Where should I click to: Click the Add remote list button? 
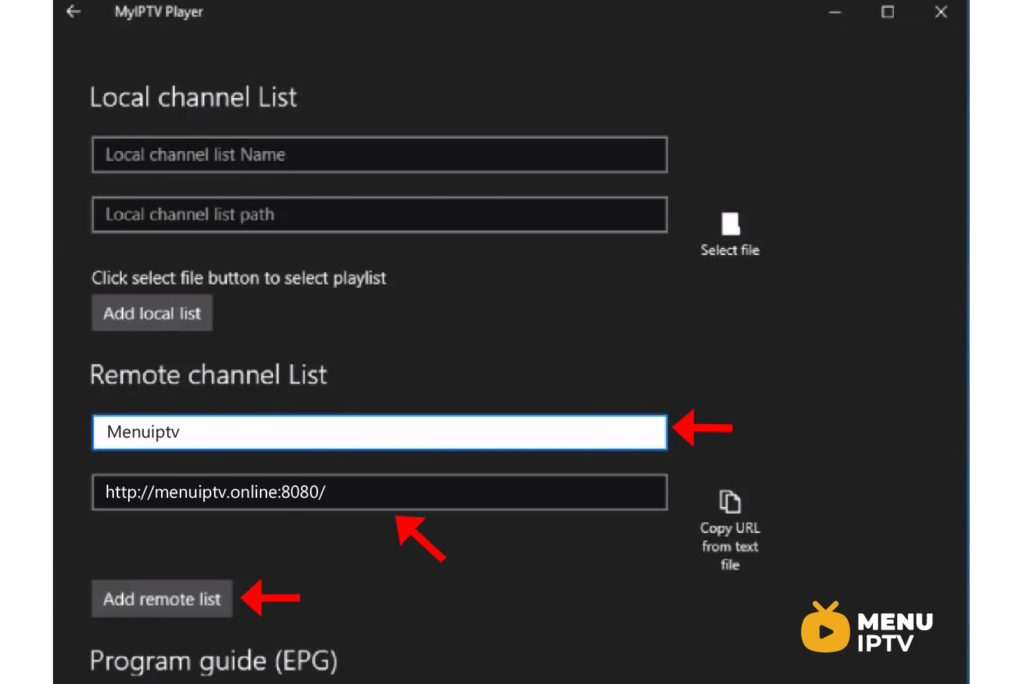tap(161, 598)
